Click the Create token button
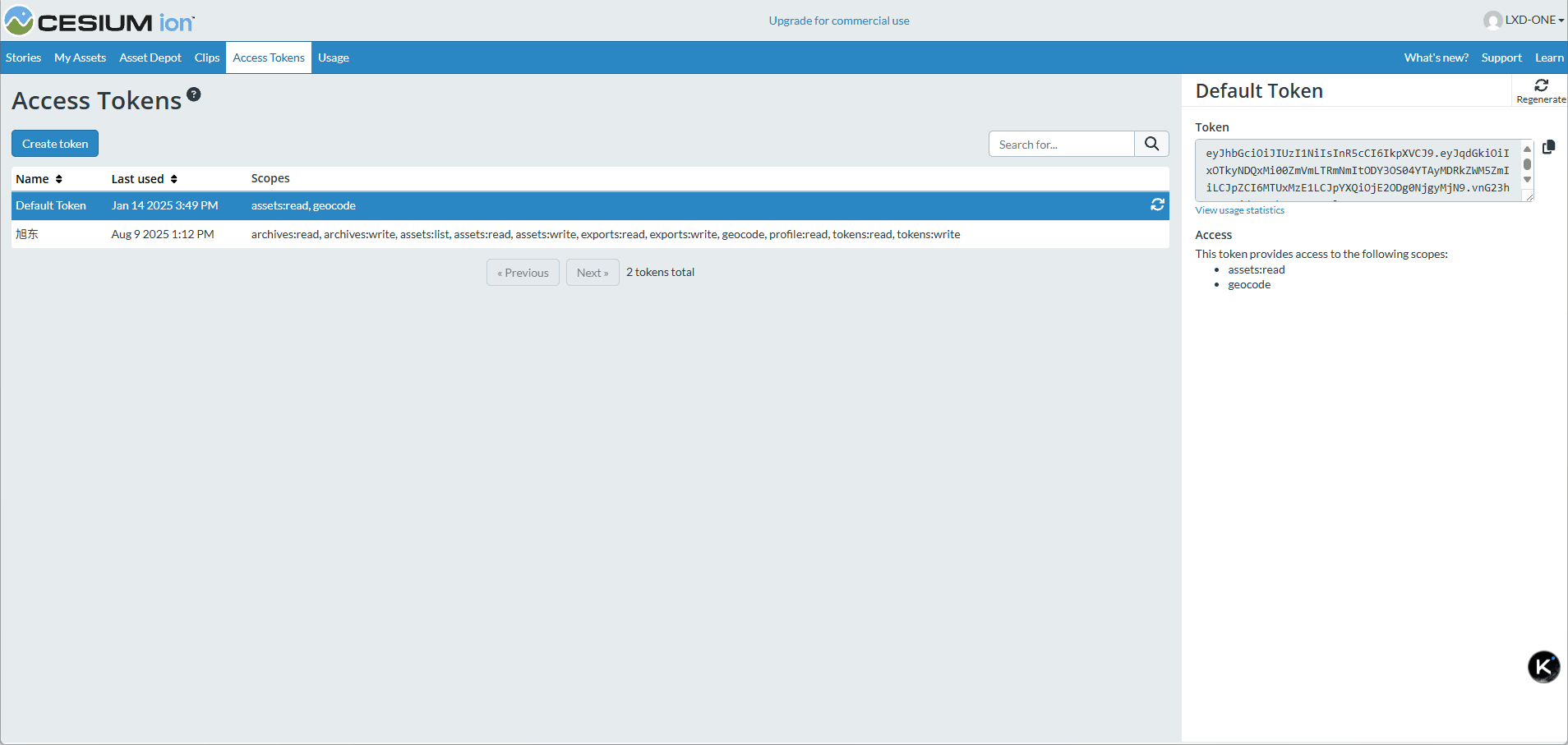The height and width of the screenshot is (745, 1568). pyautogui.click(x=54, y=143)
